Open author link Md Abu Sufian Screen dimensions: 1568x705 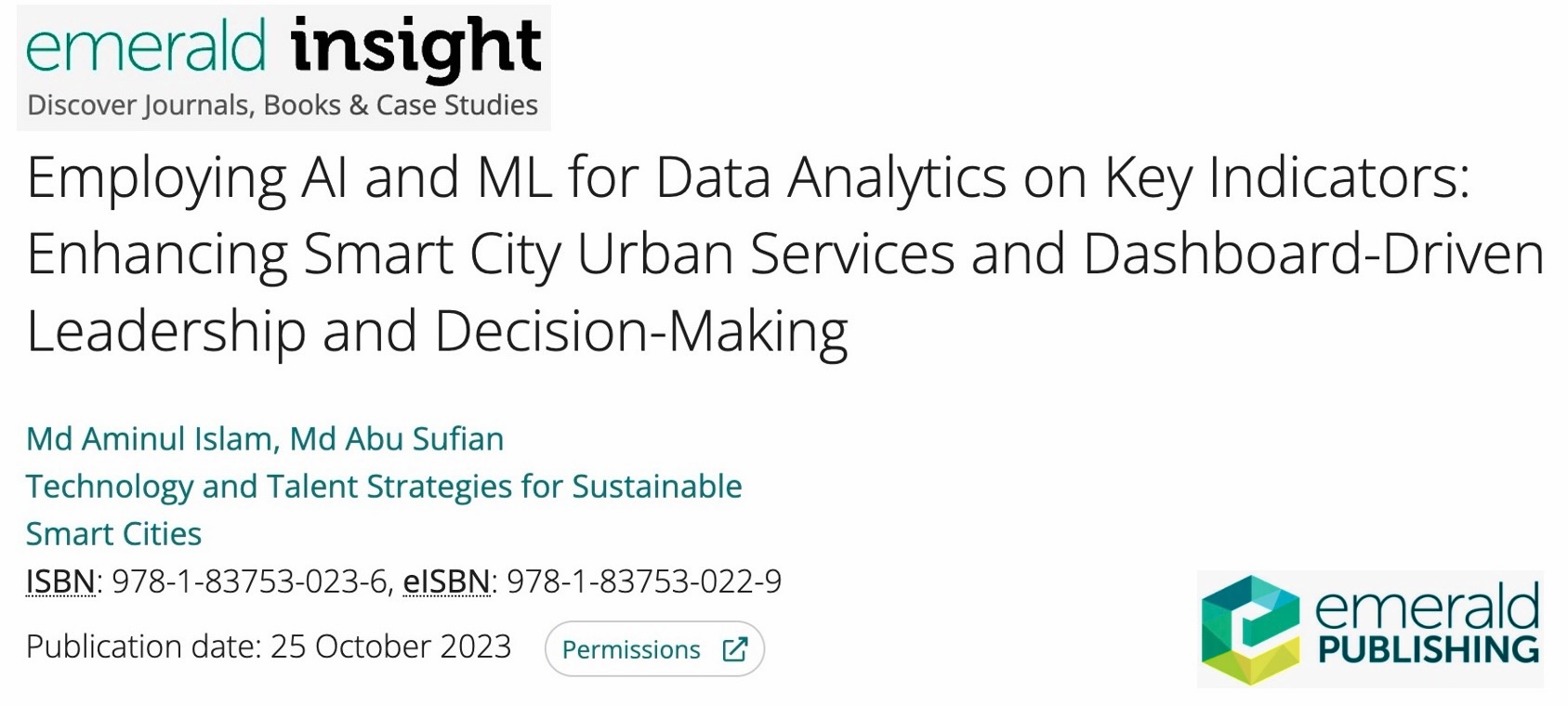pos(397,438)
